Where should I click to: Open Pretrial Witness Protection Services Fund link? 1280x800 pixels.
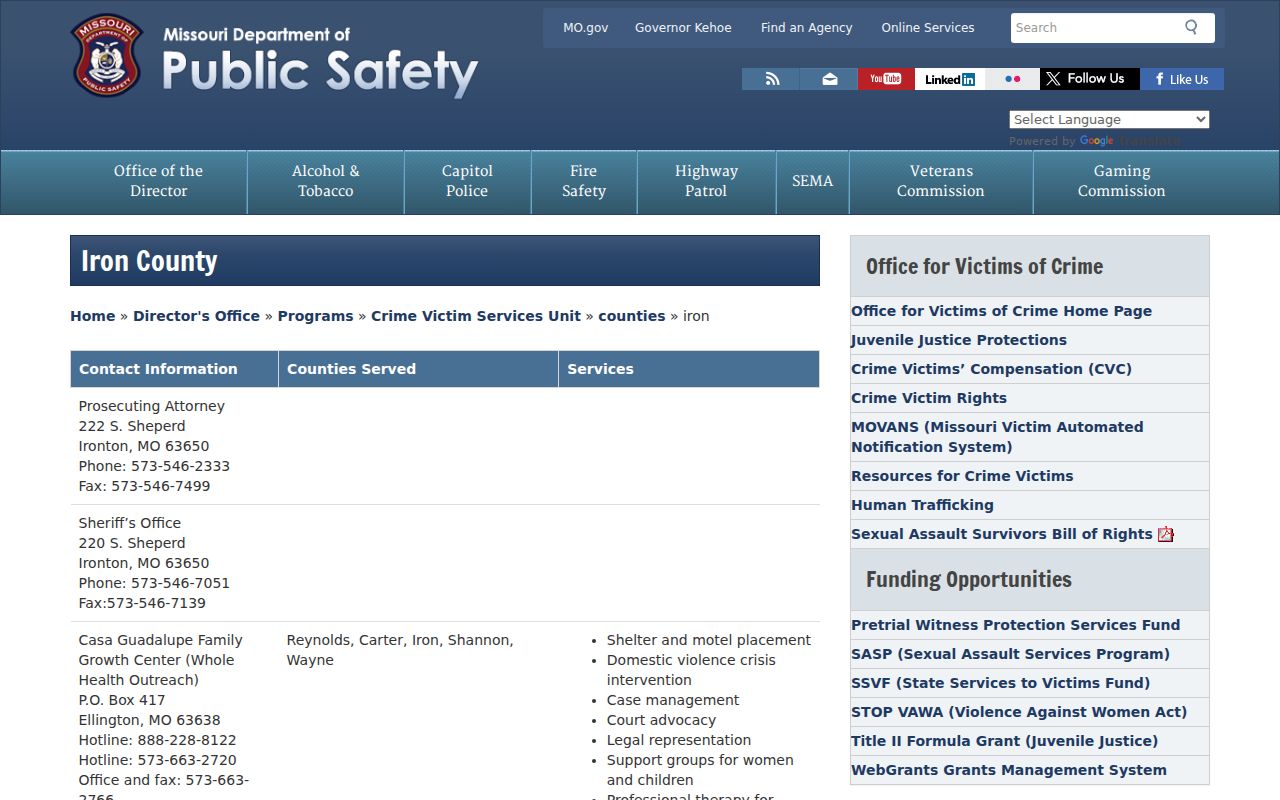point(1015,625)
